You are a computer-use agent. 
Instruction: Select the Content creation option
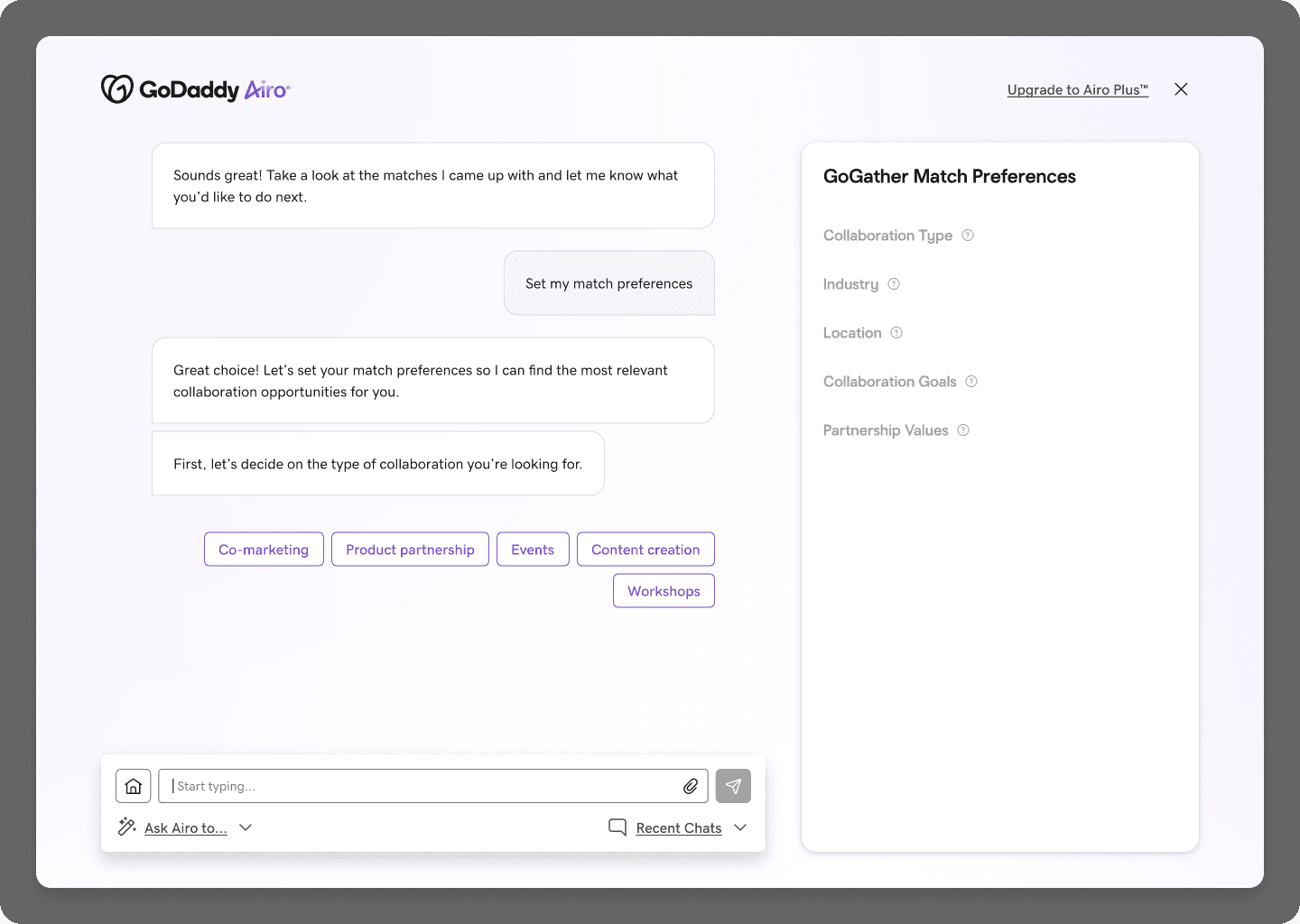[x=645, y=550]
